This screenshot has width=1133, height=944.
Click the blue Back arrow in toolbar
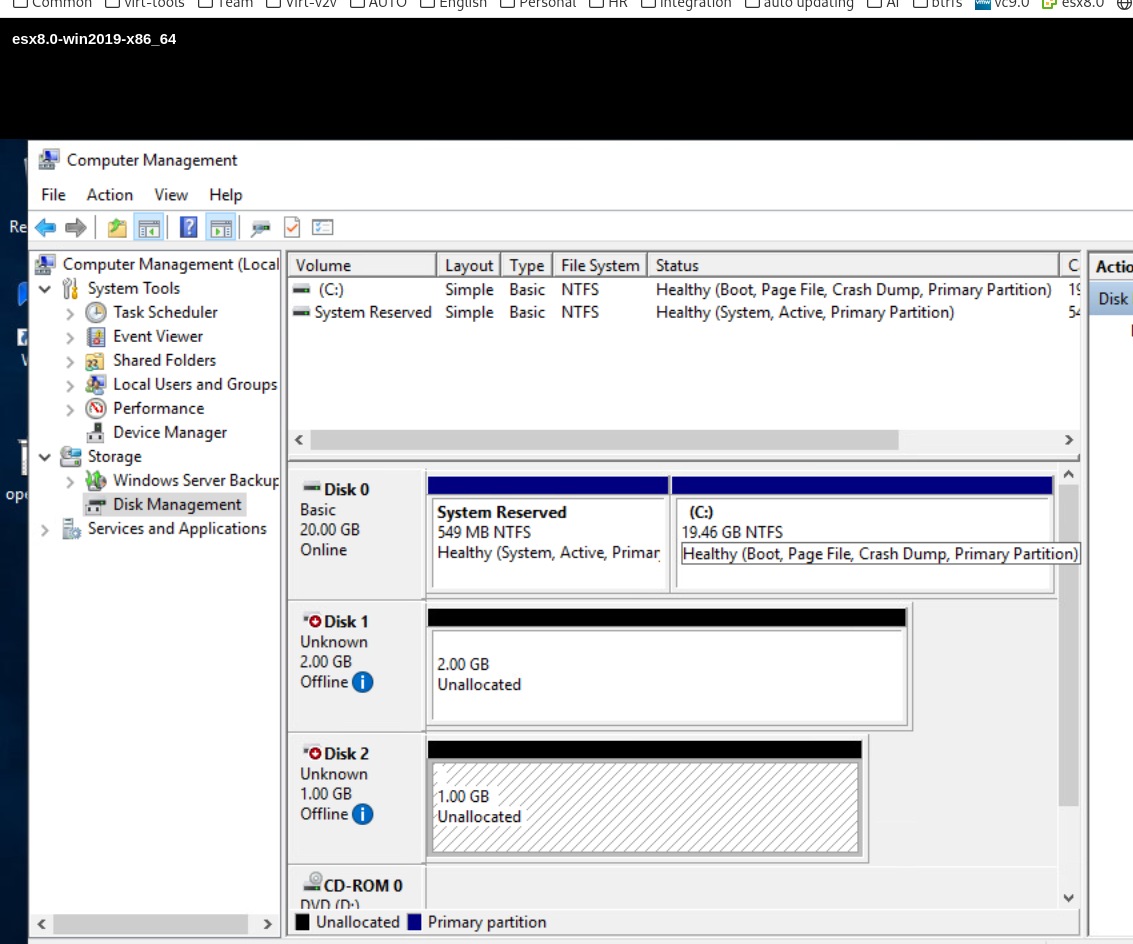pos(45,228)
